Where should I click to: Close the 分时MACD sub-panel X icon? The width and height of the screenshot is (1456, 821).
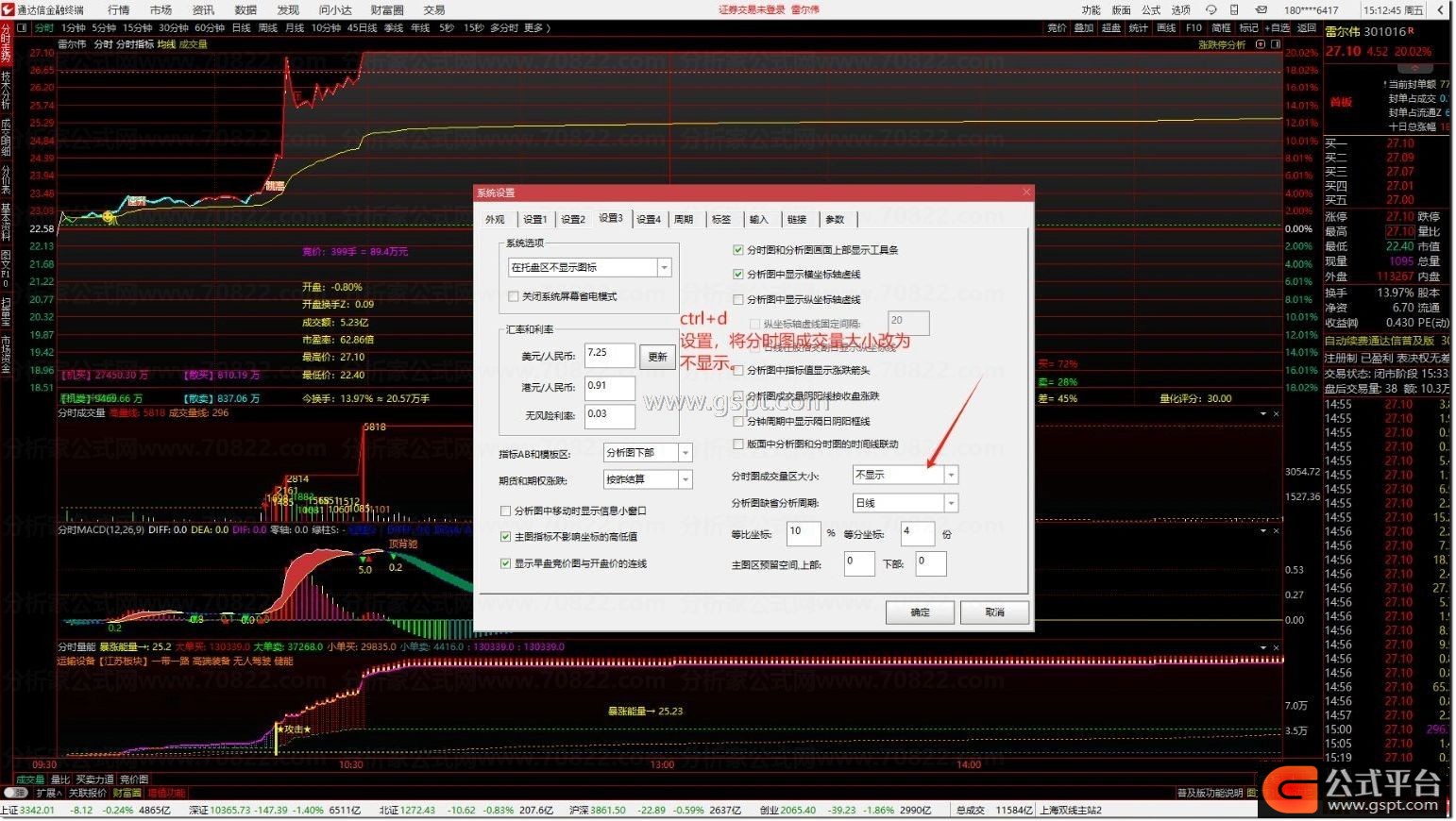click(1277, 530)
